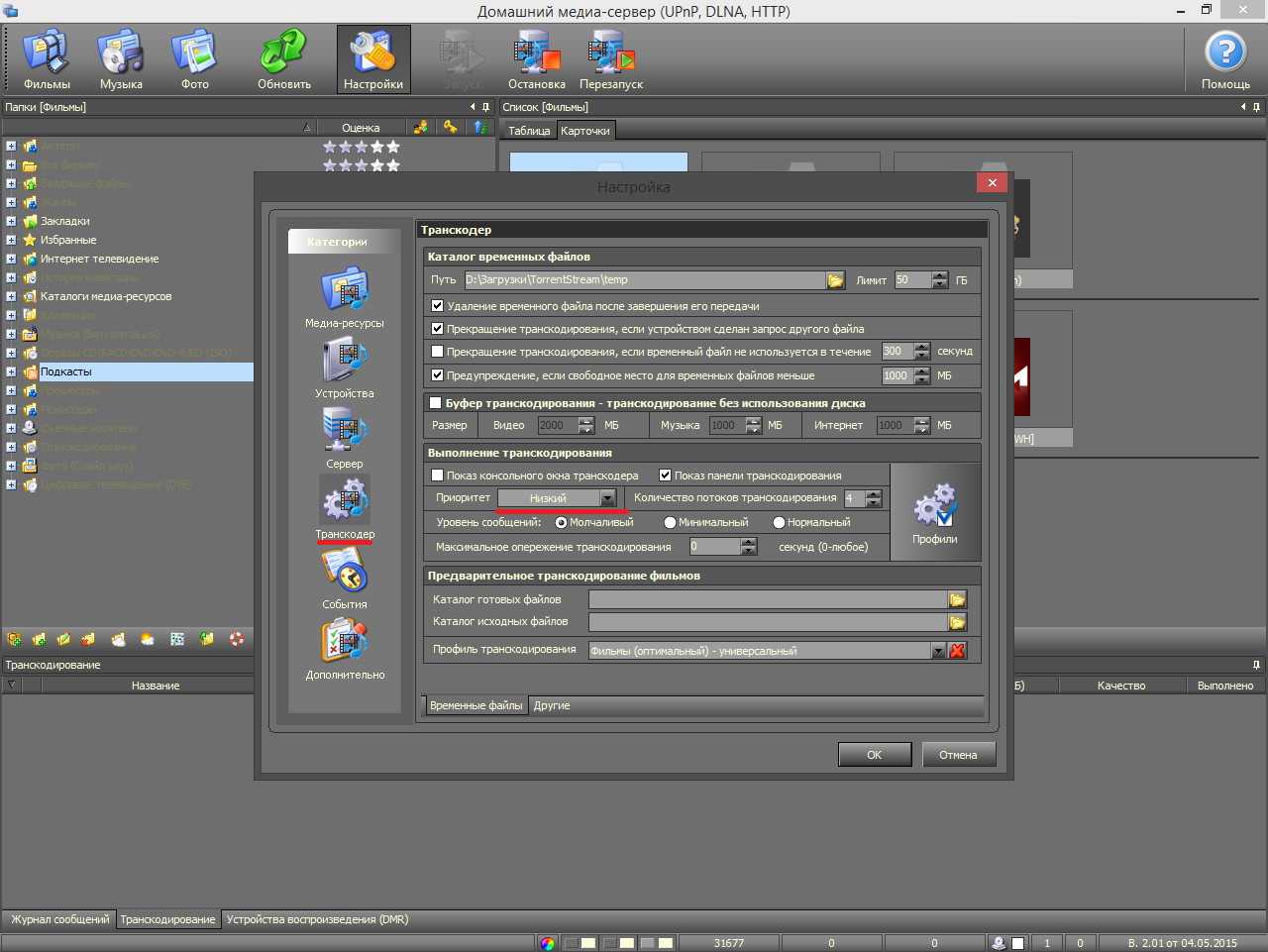Browse for the temp folder path
Viewport: 1268px width, 952px height.
835,280
